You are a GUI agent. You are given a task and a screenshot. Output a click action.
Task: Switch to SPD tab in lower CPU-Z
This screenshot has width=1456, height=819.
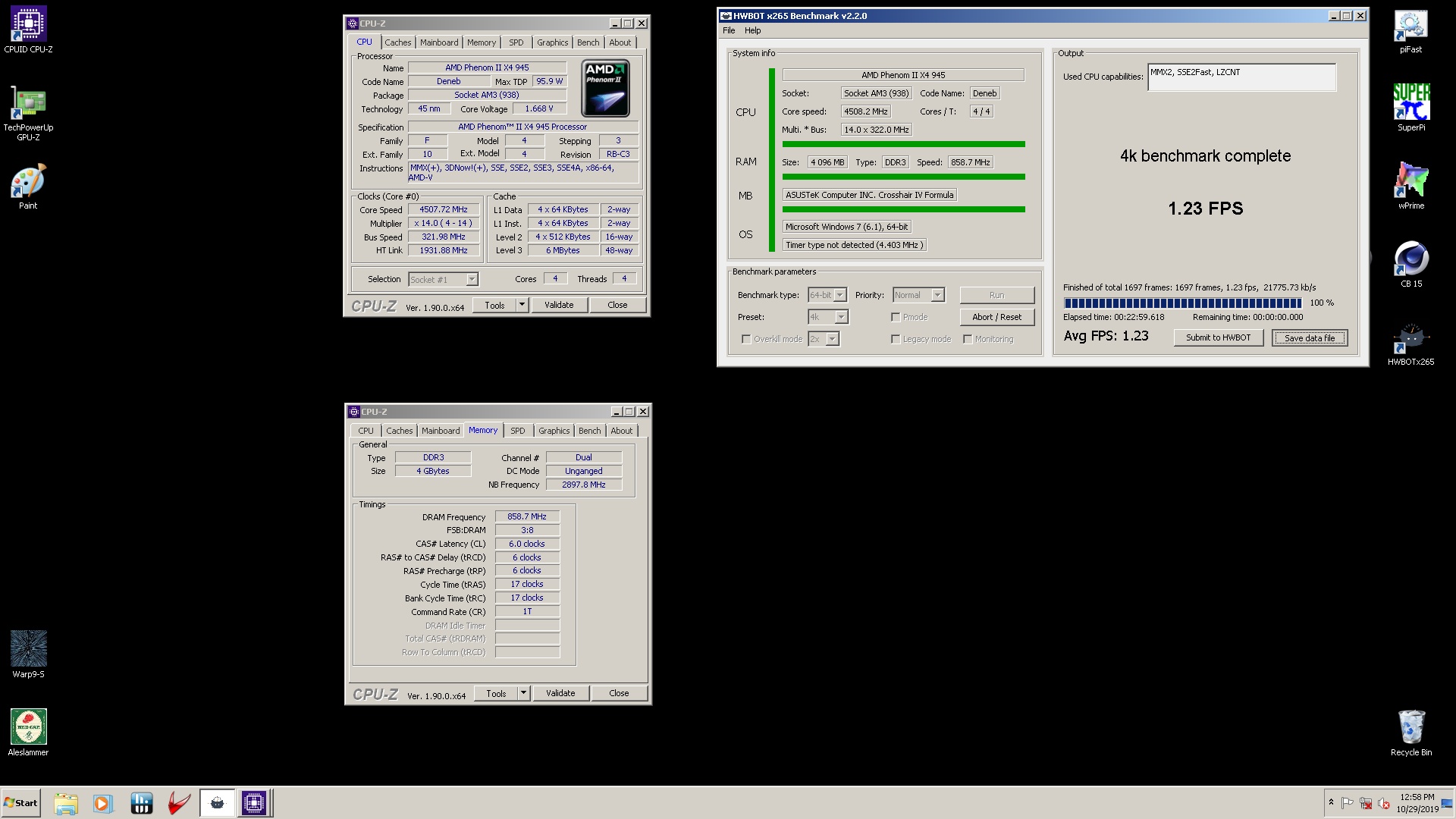tap(517, 431)
